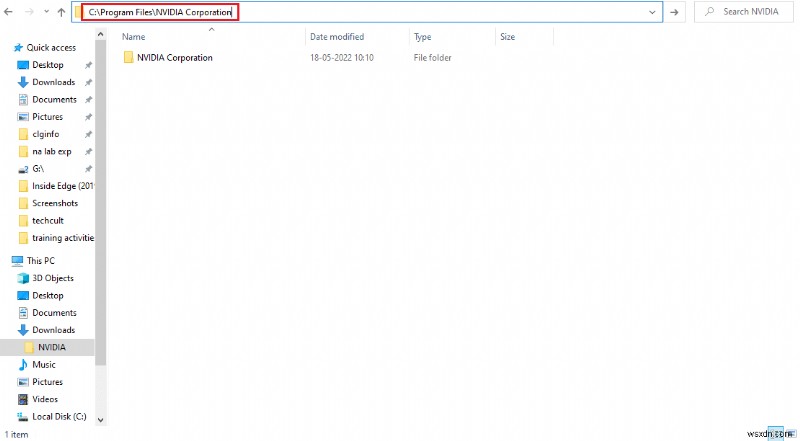The image size is (800, 441).
Task: Open Downloads under This PC
Action: tap(54, 330)
